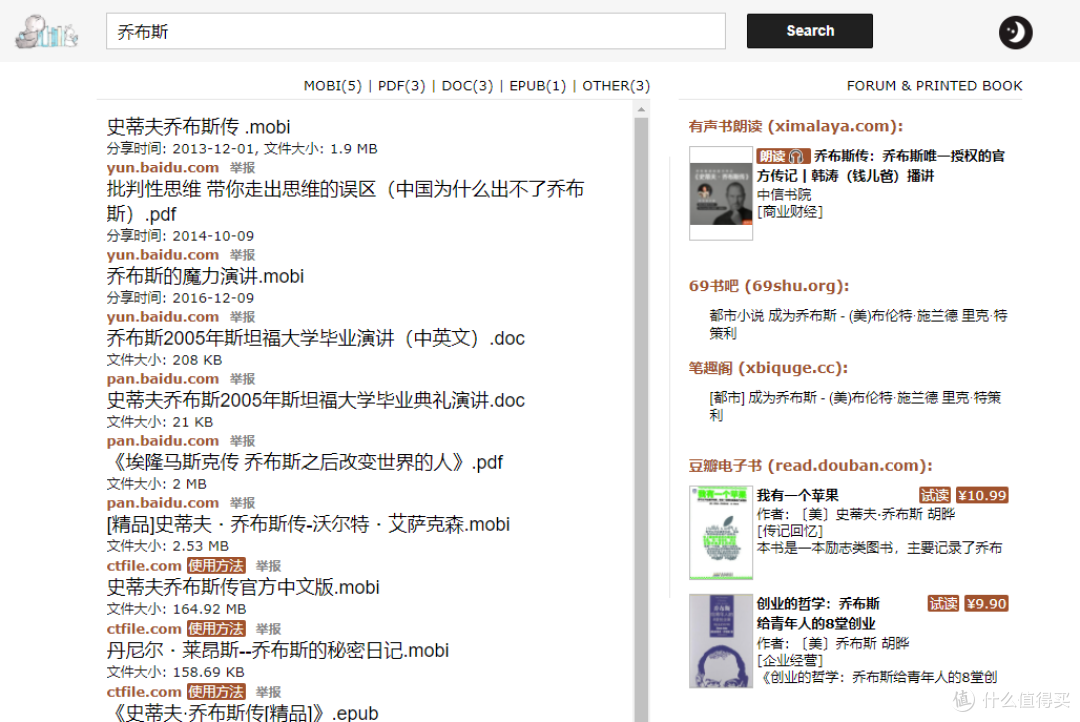Open the 我有一个苹果 title link
This screenshot has width=1080, height=722.
click(798, 495)
